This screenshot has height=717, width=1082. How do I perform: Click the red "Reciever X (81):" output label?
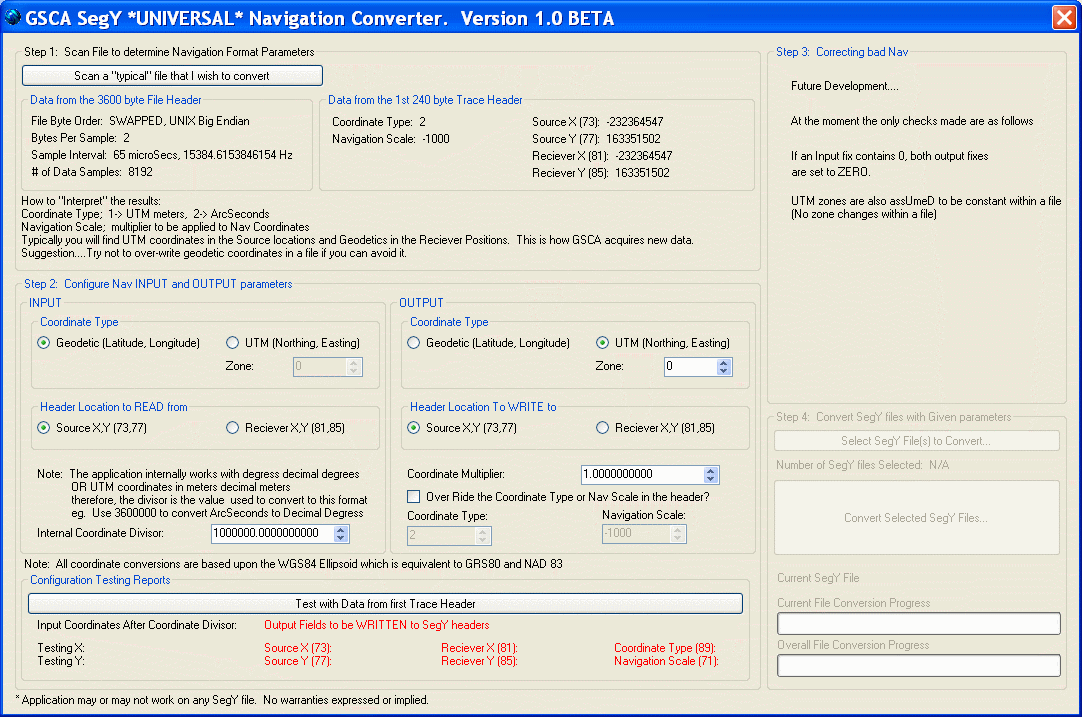coord(479,648)
